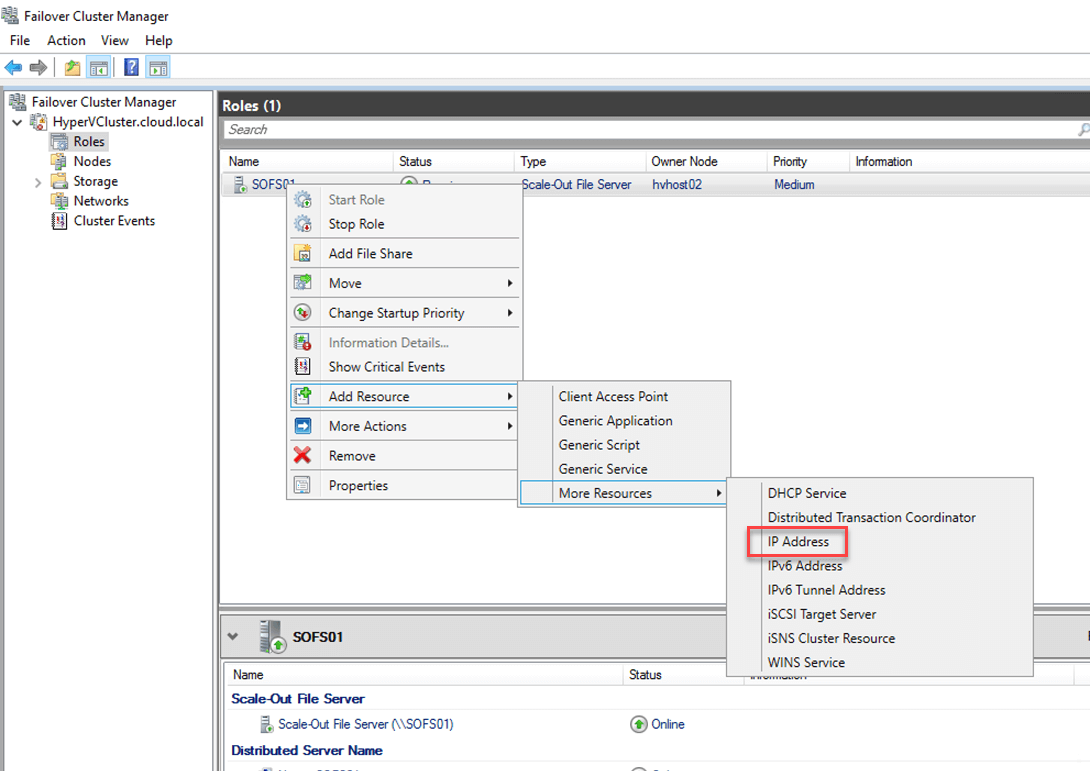
Task: Select IP Address resource type
Action: click(798, 541)
